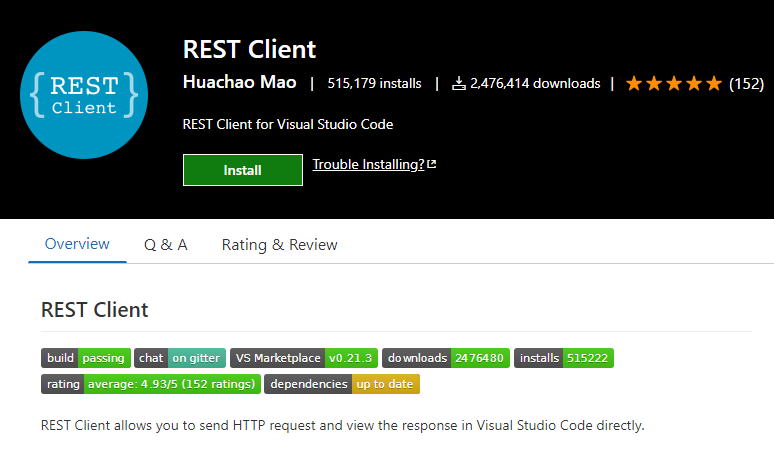Click the installs 515222 badge
Image resolution: width=774 pixels, height=472 pixels.
click(x=564, y=358)
